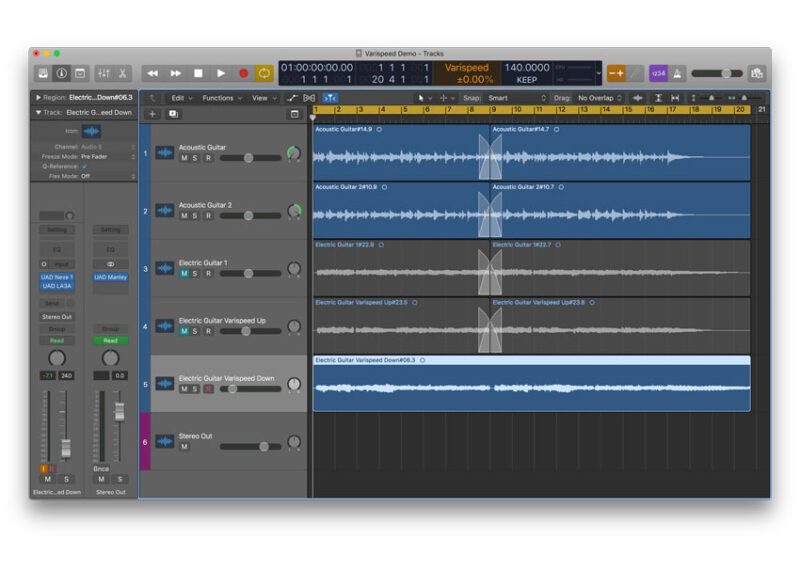Viewport: 800px width, 571px height.
Task: Unmute the Electric Guitar Varispeed Up track
Action: coord(184,331)
